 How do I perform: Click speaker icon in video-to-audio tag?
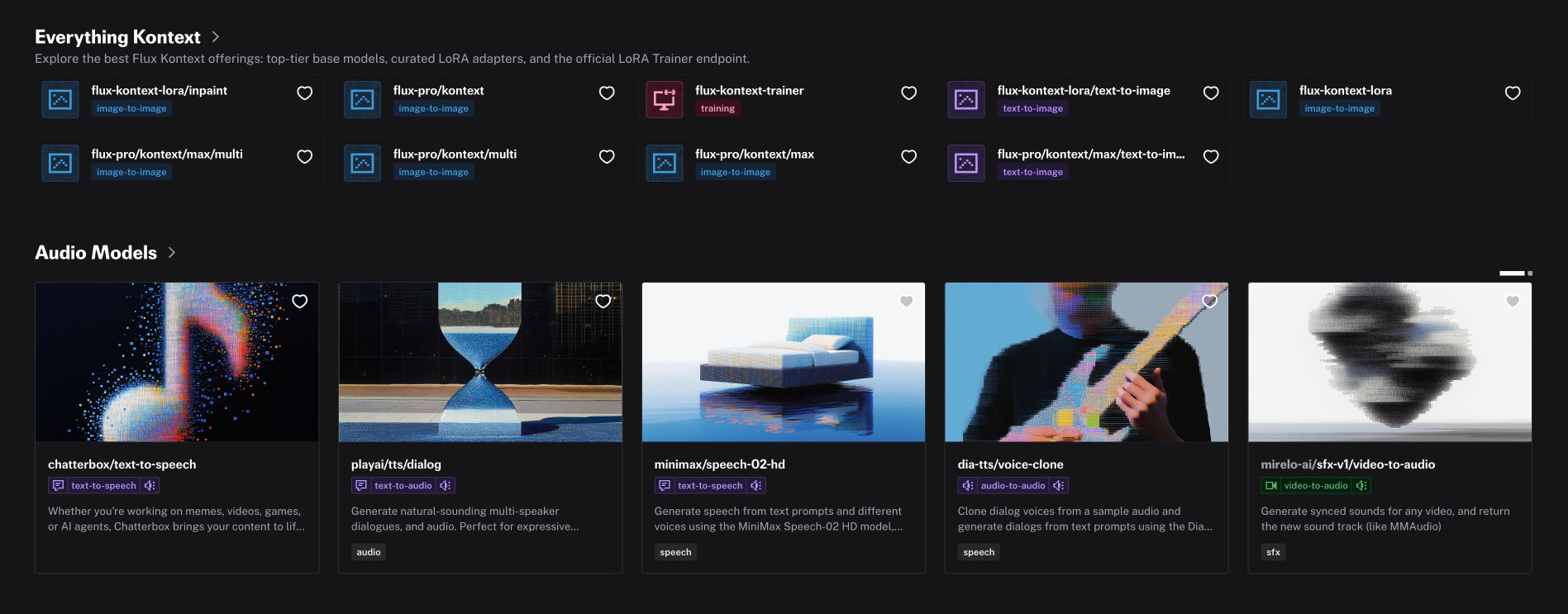pos(1361,486)
